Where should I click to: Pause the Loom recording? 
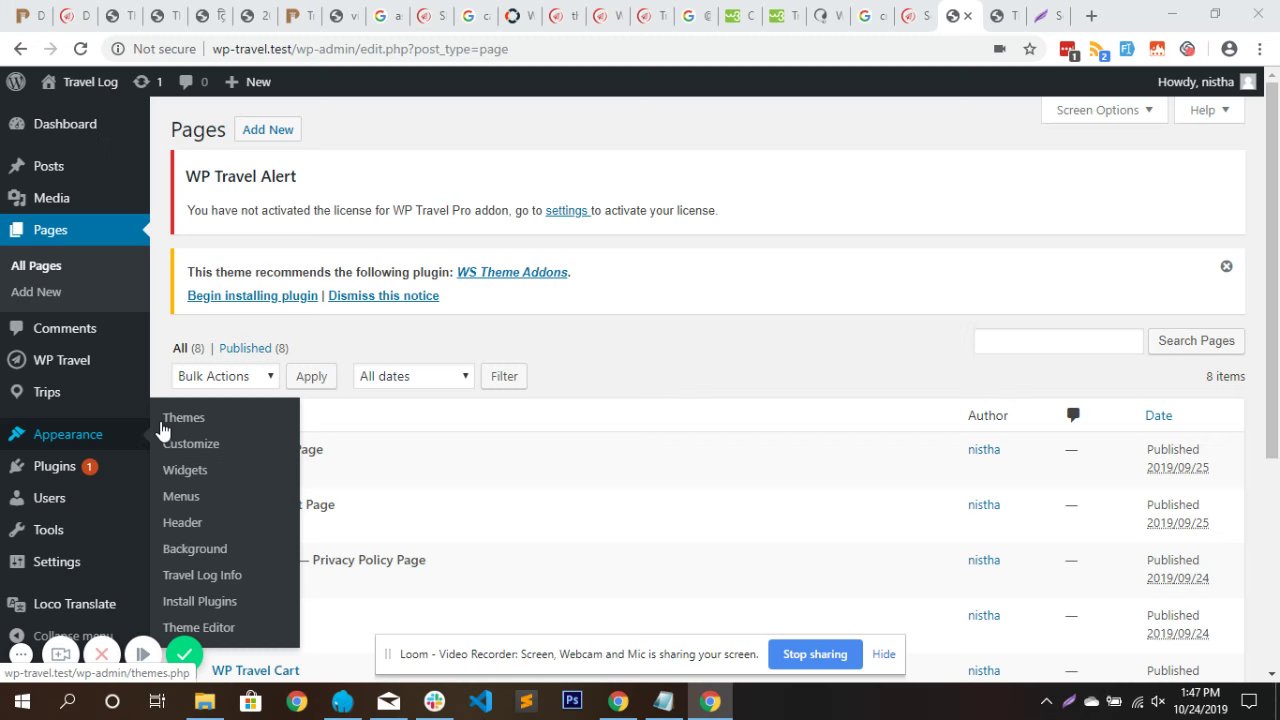[x=143, y=654]
